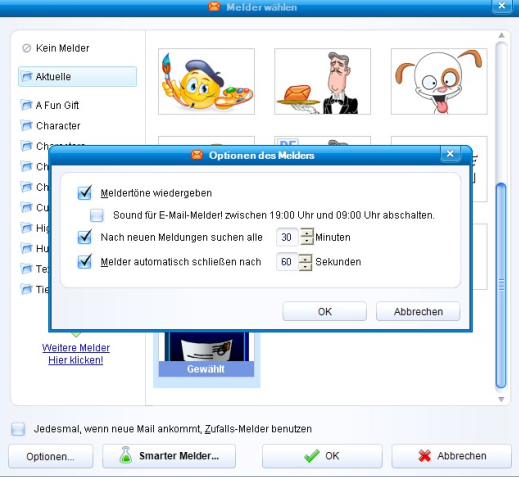Image resolution: width=519 pixels, height=477 pixels.
Task: Enable Zufalls-Melder benutzen checkbox
Action: 18,429
